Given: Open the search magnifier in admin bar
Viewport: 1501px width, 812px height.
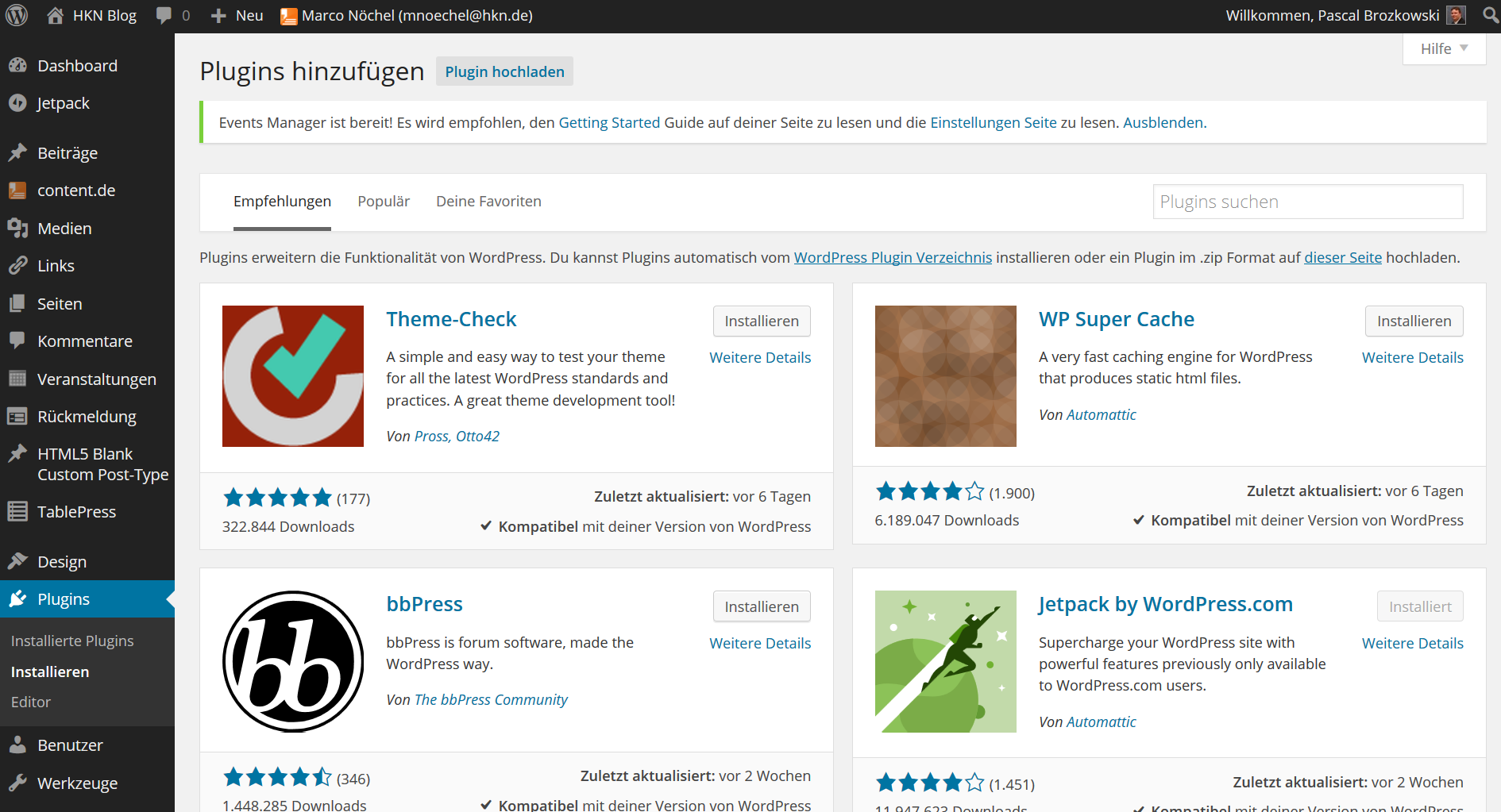Looking at the screenshot, I should (1491, 16).
